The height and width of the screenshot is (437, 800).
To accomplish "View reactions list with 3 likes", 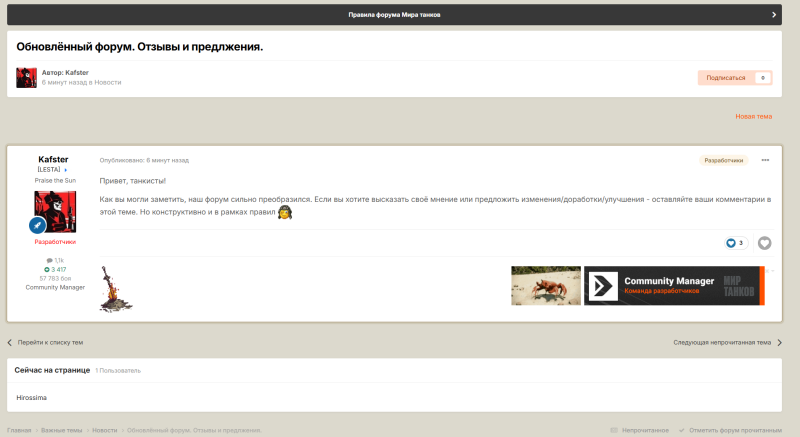I will (736, 243).
